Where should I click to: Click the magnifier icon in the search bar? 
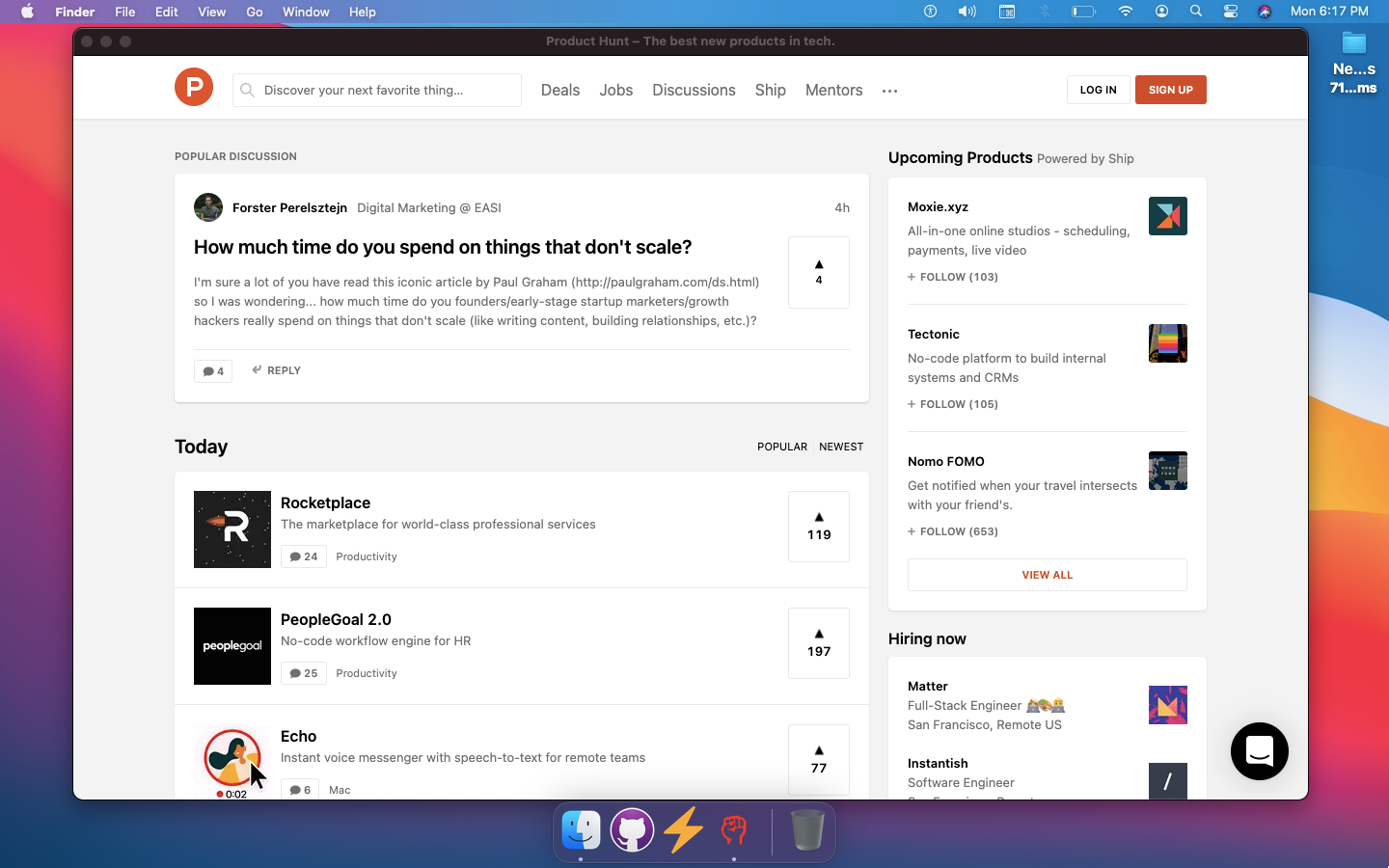tap(247, 90)
